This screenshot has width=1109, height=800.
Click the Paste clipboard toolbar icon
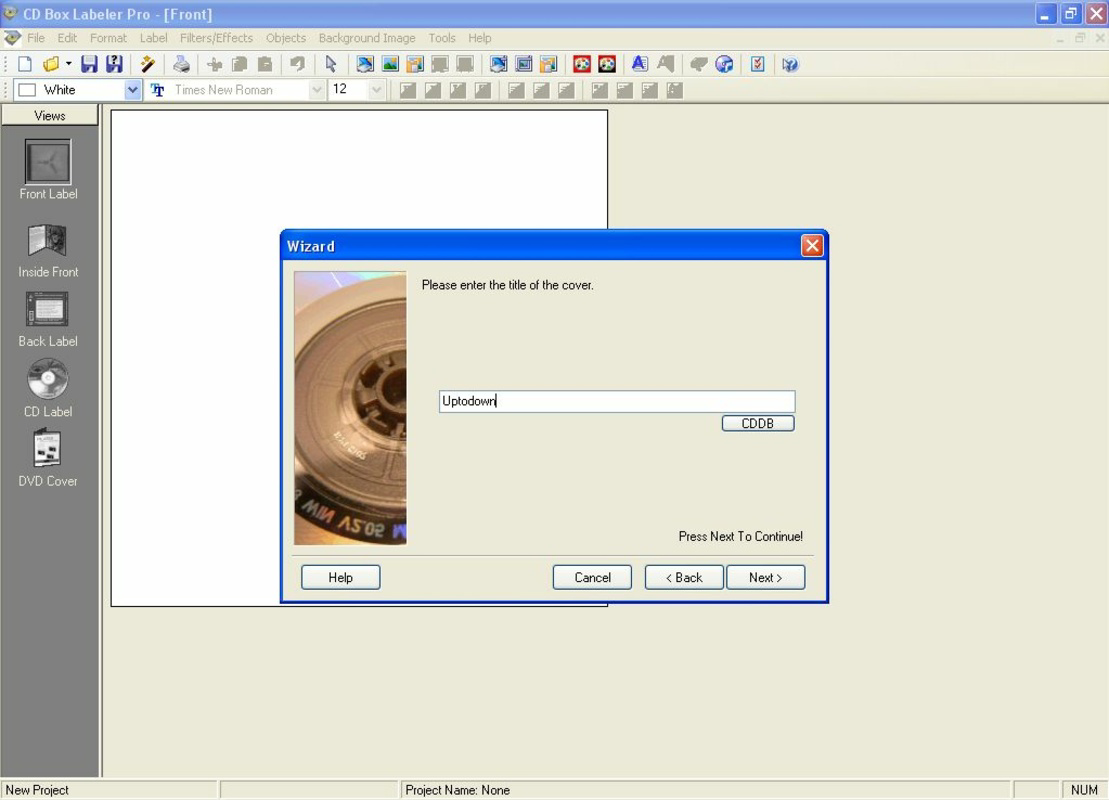[x=265, y=65]
